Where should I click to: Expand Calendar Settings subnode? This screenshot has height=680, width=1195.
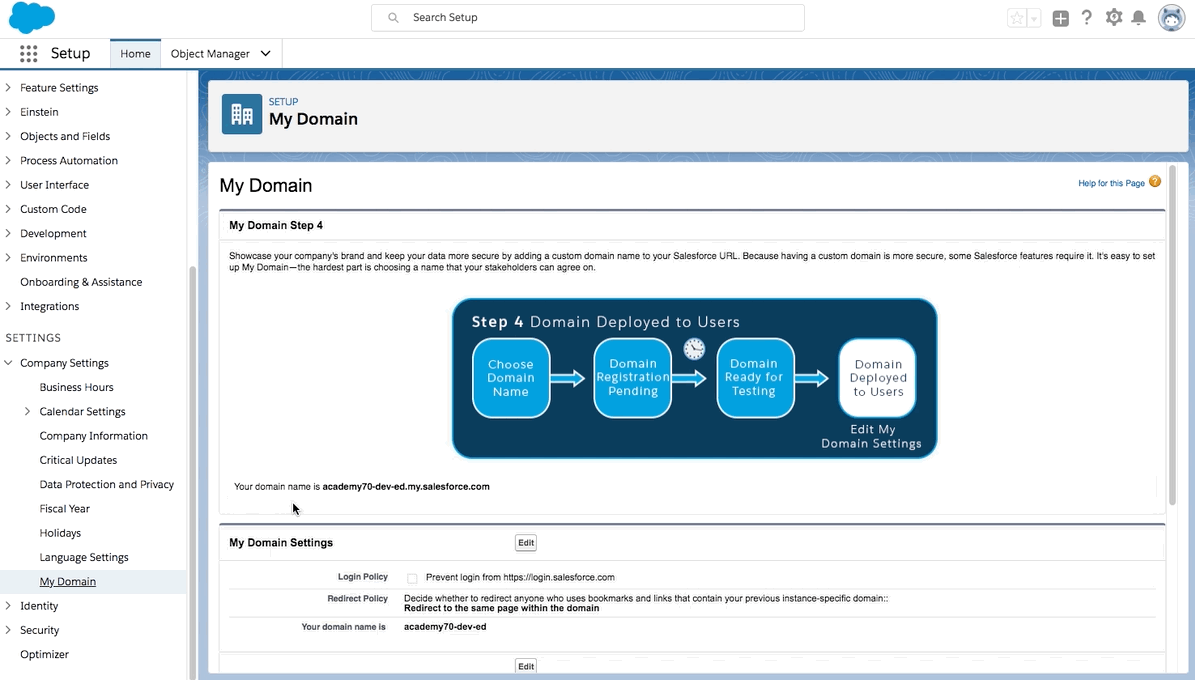(x=27, y=412)
